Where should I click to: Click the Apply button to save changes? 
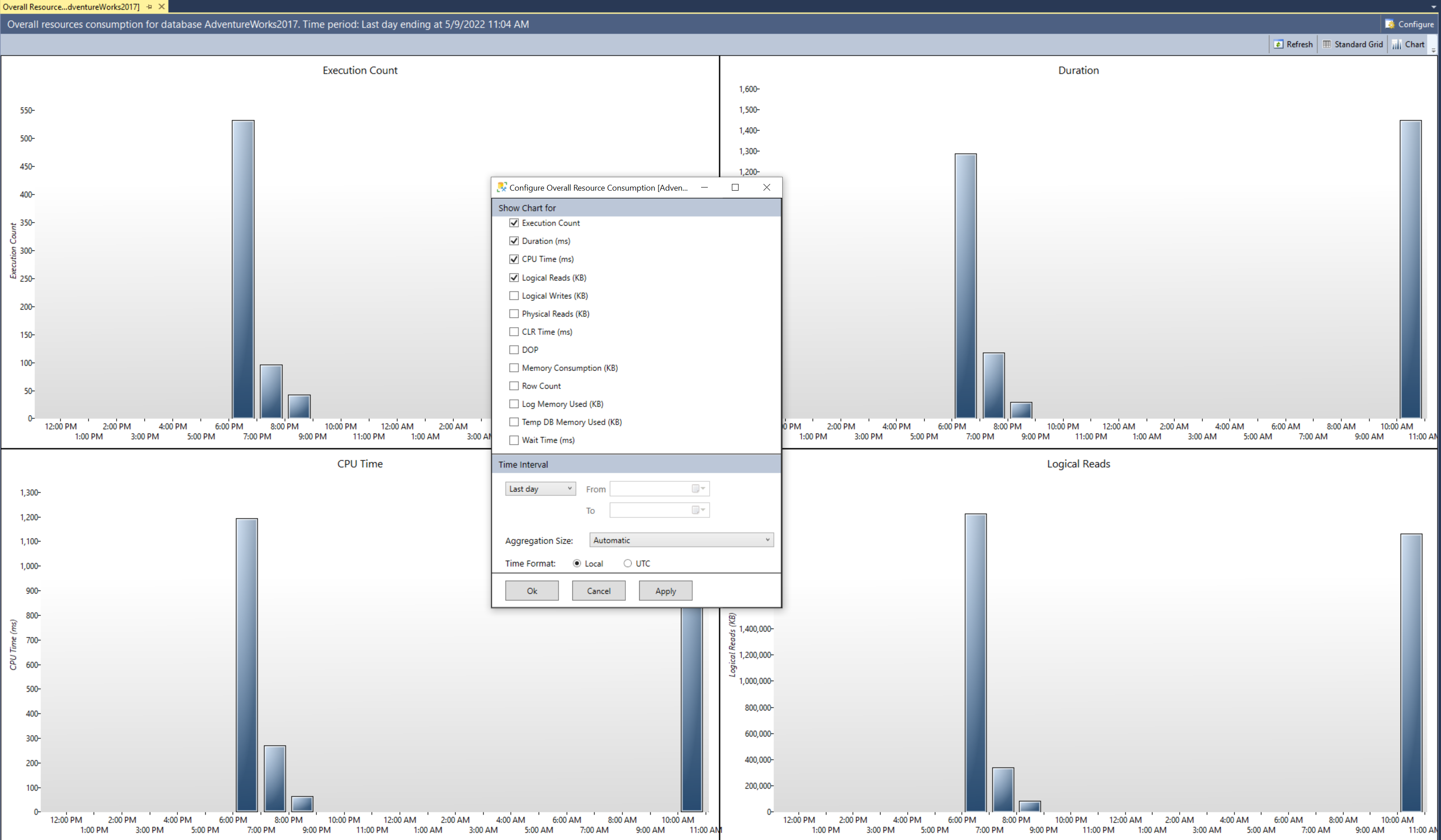point(665,590)
